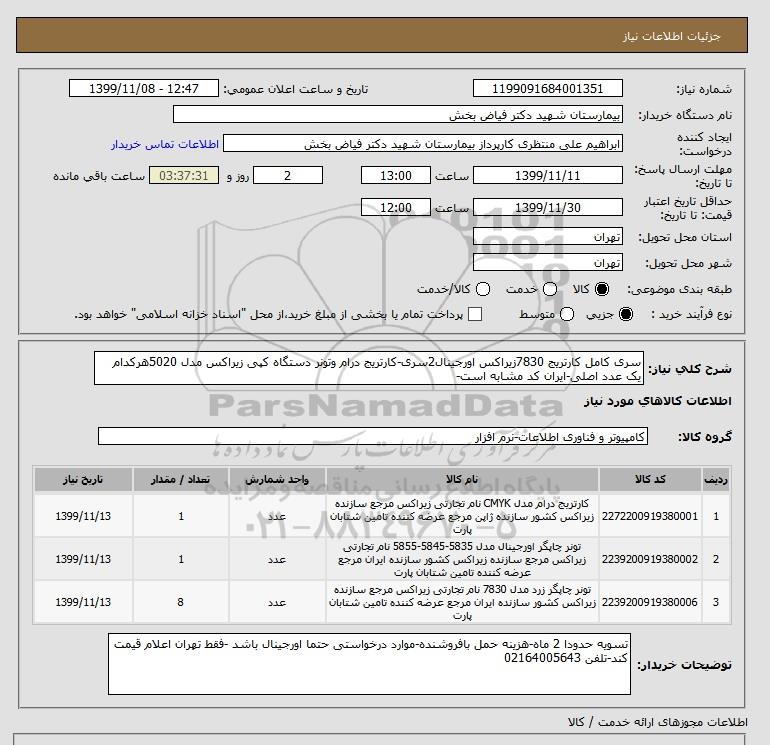Viewport: 770px width, 745px height.
Task: Click original toner 5835-5845-5855 item name
Action: (x=462, y=559)
